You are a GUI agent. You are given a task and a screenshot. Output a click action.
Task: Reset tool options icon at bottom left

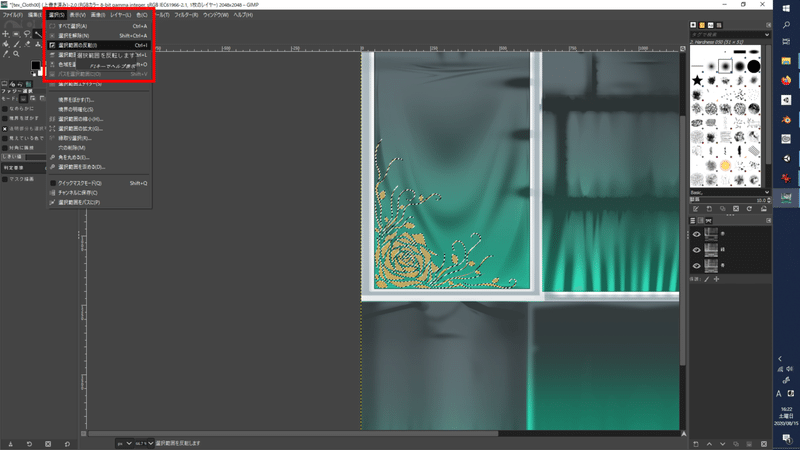click(x=67, y=444)
